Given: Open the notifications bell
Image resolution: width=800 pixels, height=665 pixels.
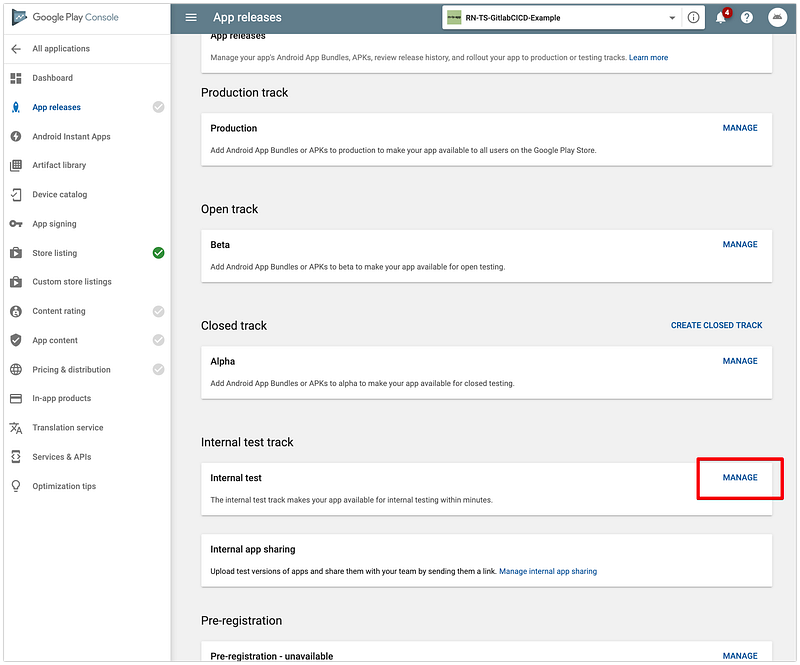Looking at the screenshot, I should click(x=721, y=18).
